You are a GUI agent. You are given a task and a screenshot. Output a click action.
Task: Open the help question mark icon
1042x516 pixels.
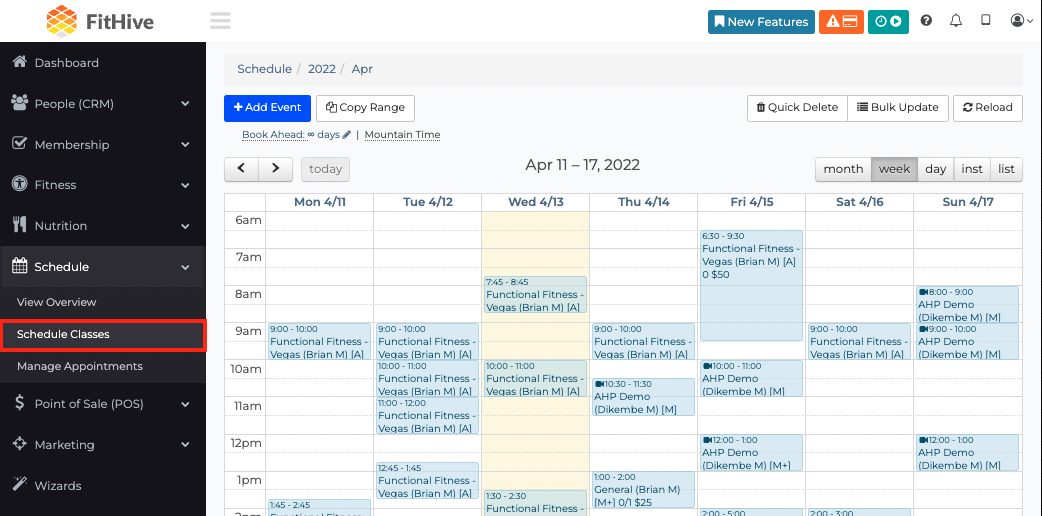coord(926,21)
